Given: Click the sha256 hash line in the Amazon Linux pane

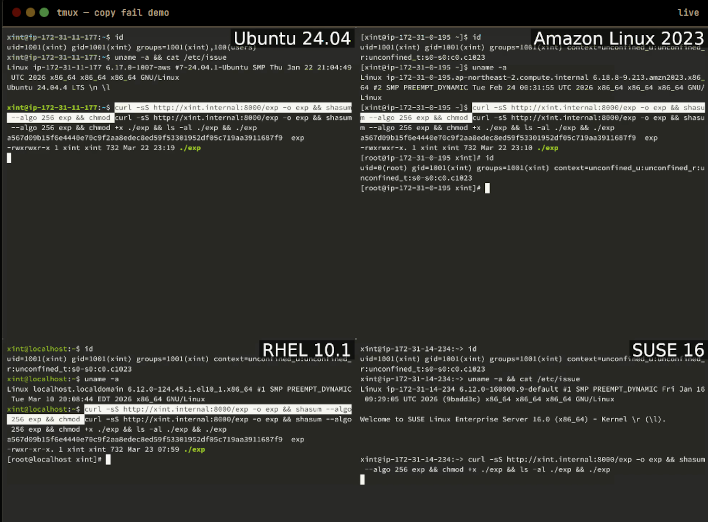Looking at the screenshot, I should click(x=509, y=138).
